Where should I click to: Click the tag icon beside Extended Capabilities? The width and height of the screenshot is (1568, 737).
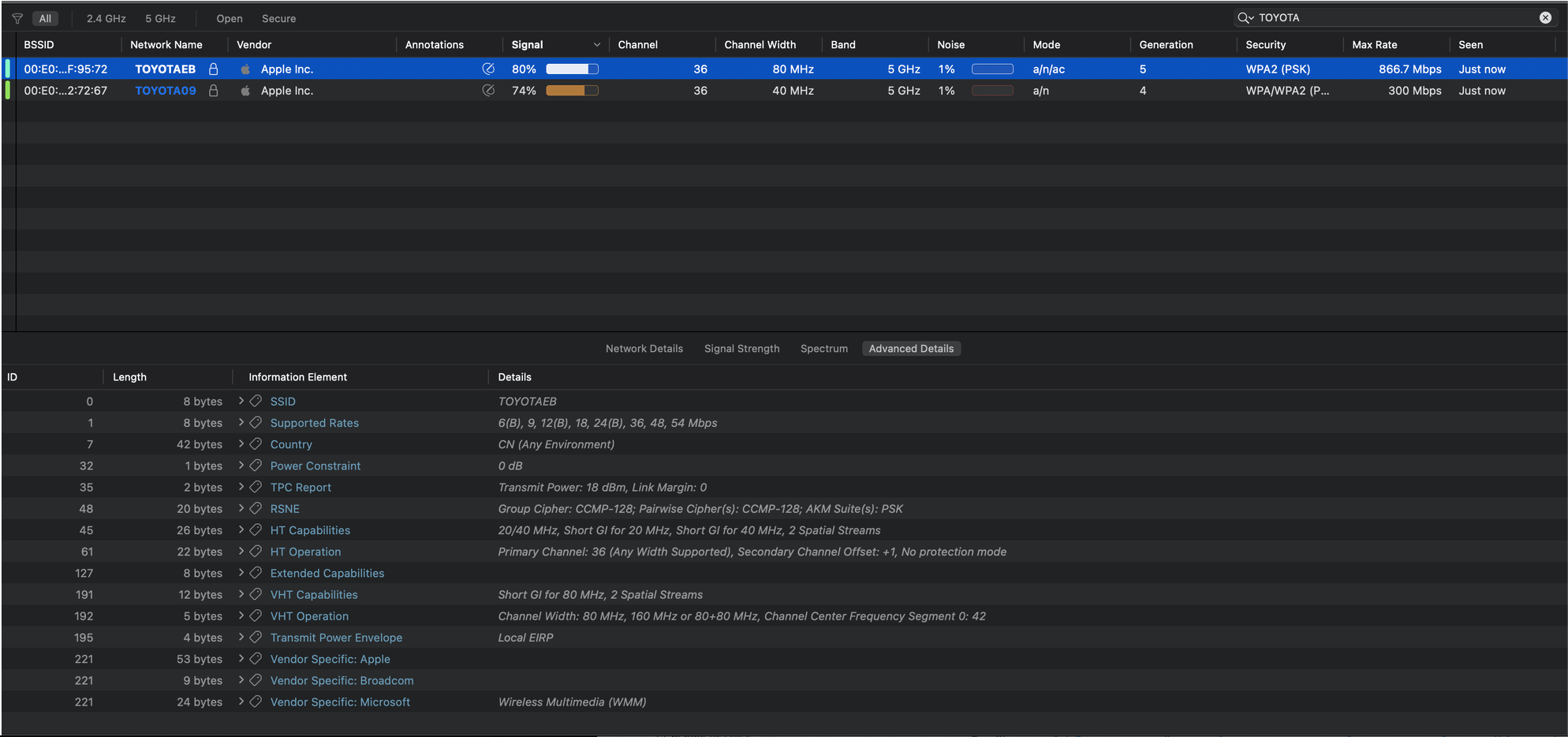[x=256, y=573]
